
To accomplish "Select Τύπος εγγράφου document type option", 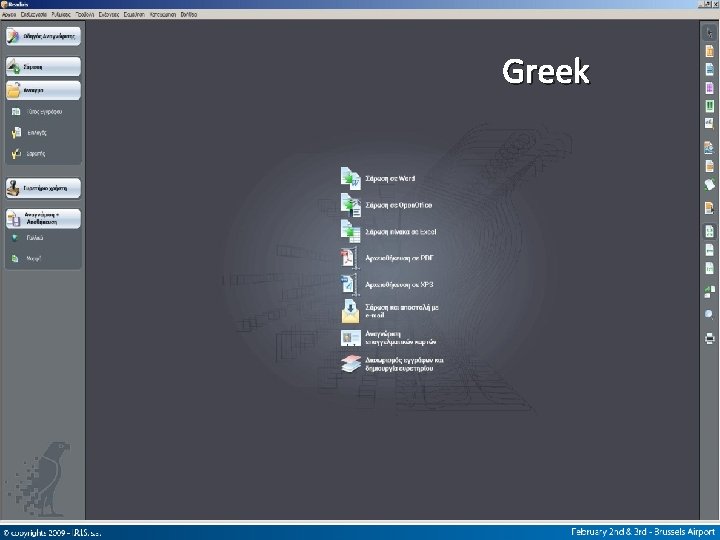I will coord(37,112).
